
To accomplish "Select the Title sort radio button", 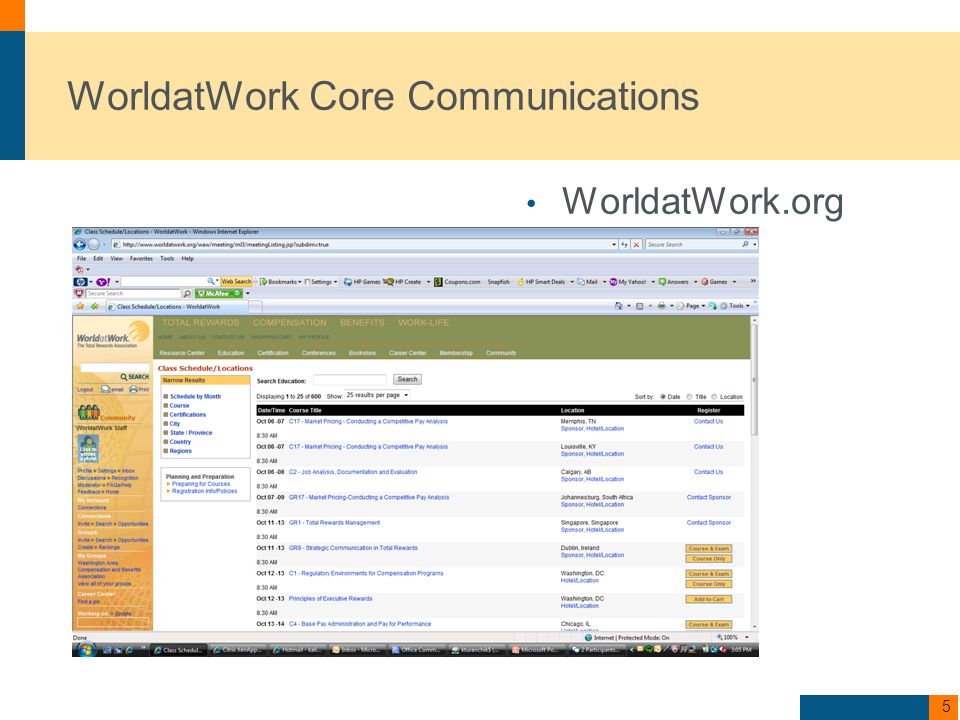I will click(x=689, y=397).
